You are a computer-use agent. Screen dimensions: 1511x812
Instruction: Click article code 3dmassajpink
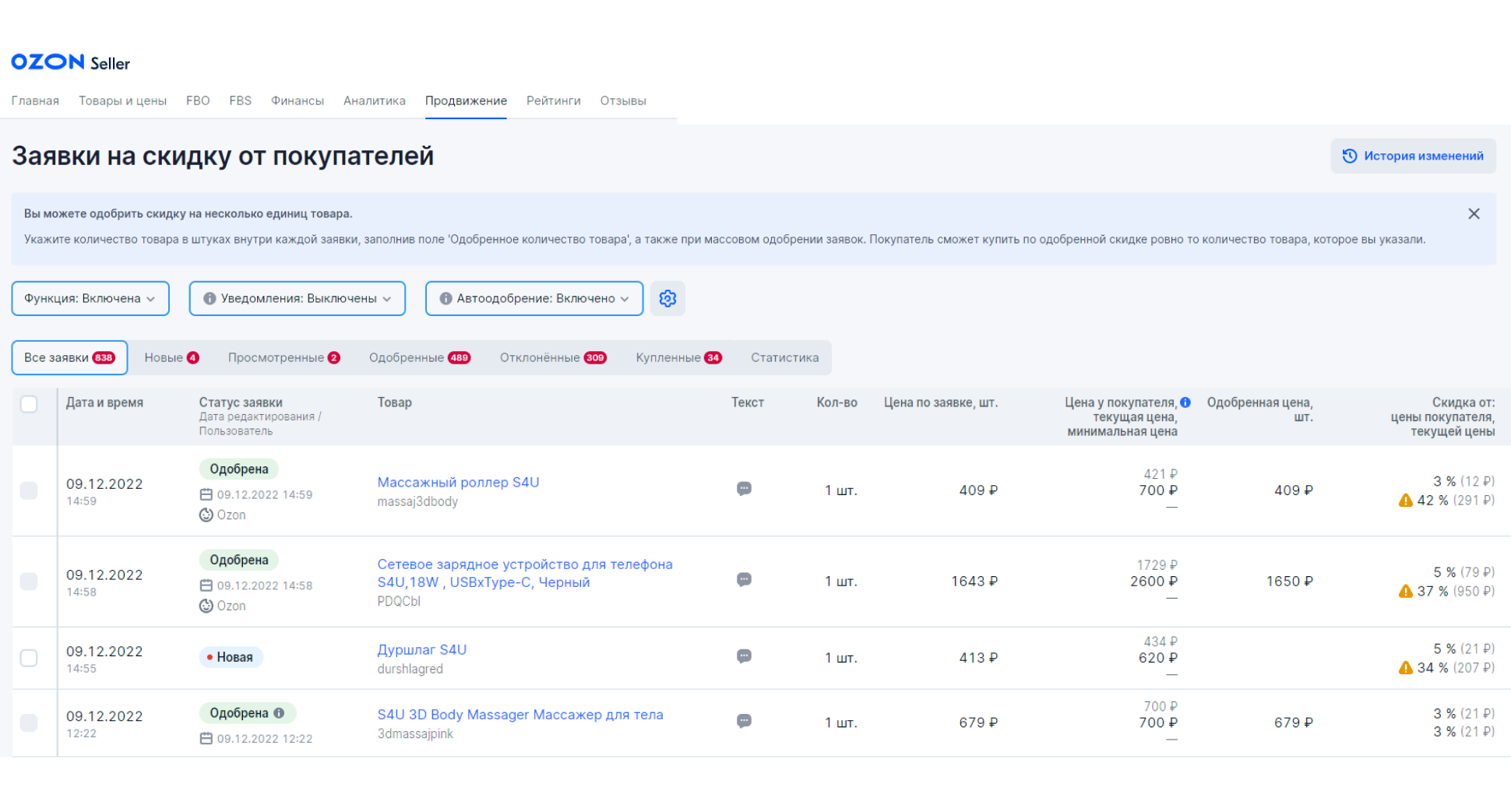415,733
